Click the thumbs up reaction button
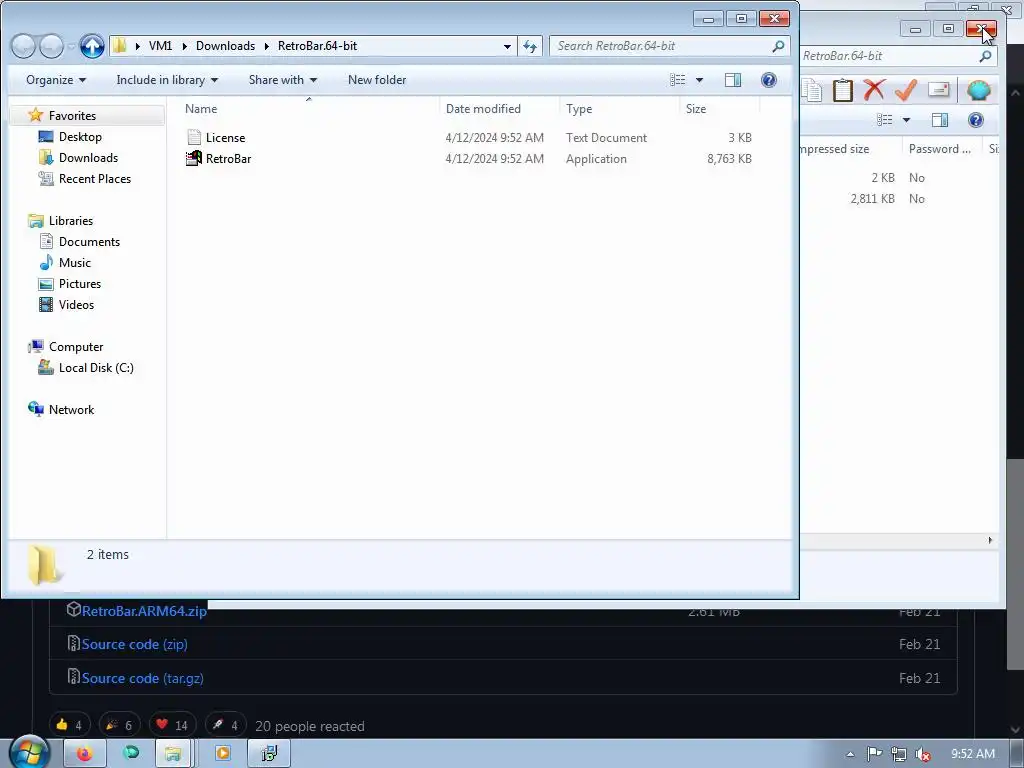1024x768 pixels. tap(69, 725)
